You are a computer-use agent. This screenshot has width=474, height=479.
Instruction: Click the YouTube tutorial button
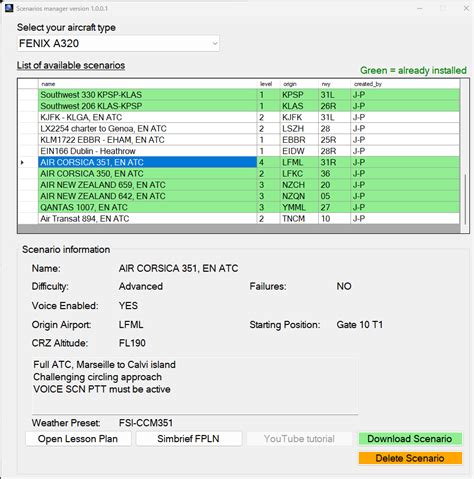pos(299,439)
